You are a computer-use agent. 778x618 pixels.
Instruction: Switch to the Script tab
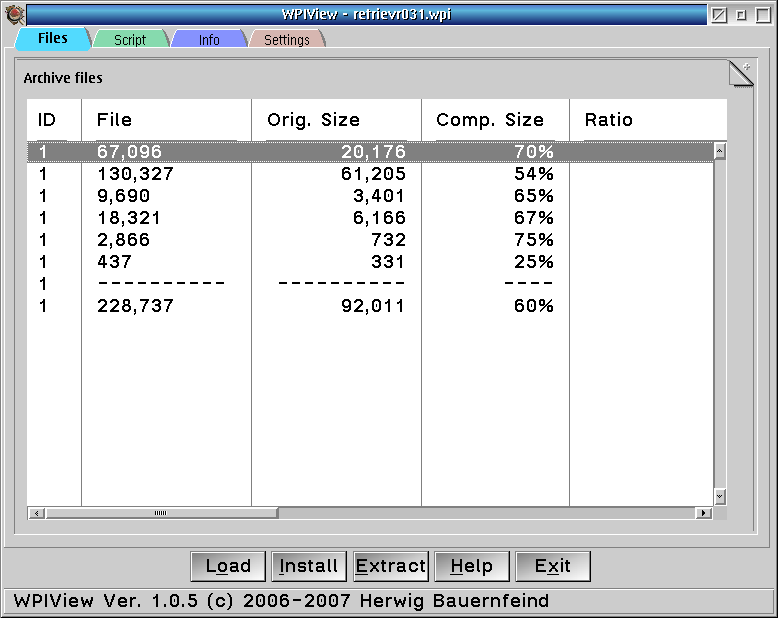coord(130,40)
